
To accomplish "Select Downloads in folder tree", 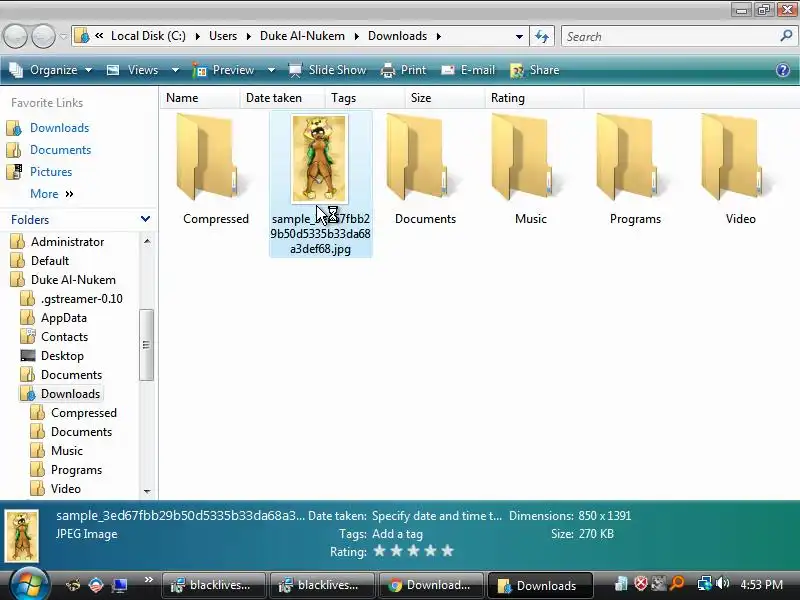I will (70, 394).
